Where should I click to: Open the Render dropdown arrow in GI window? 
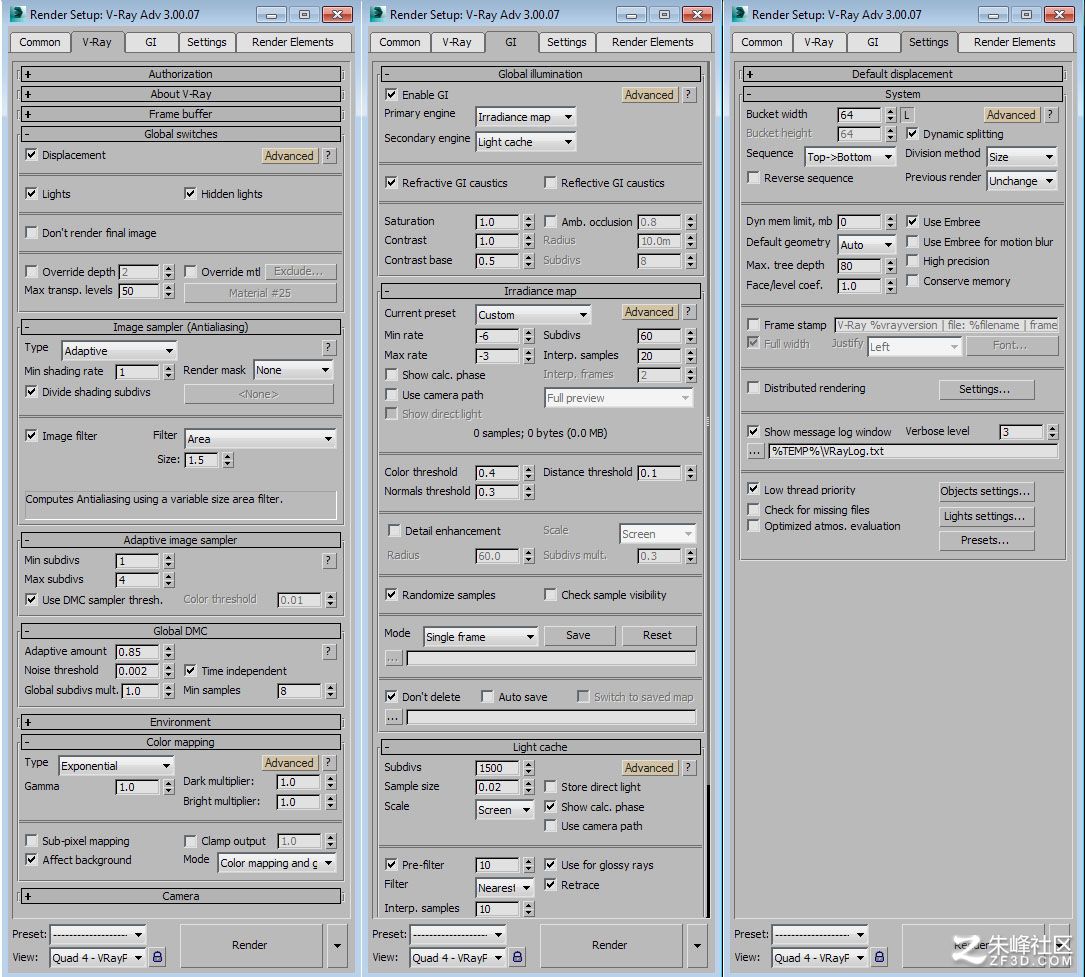tap(697, 945)
